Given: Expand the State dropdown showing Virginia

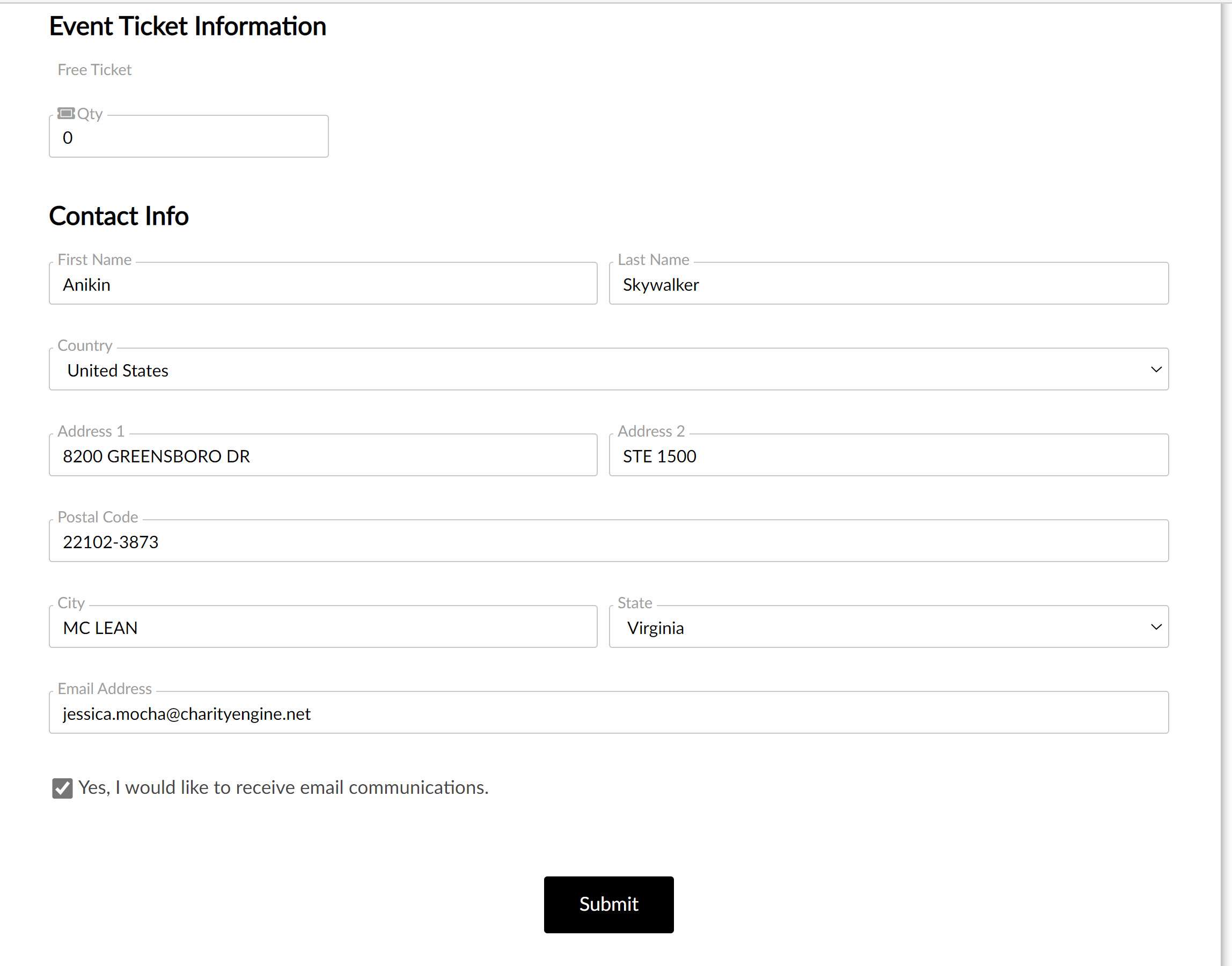Looking at the screenshot, I should [x=889, y=626].
